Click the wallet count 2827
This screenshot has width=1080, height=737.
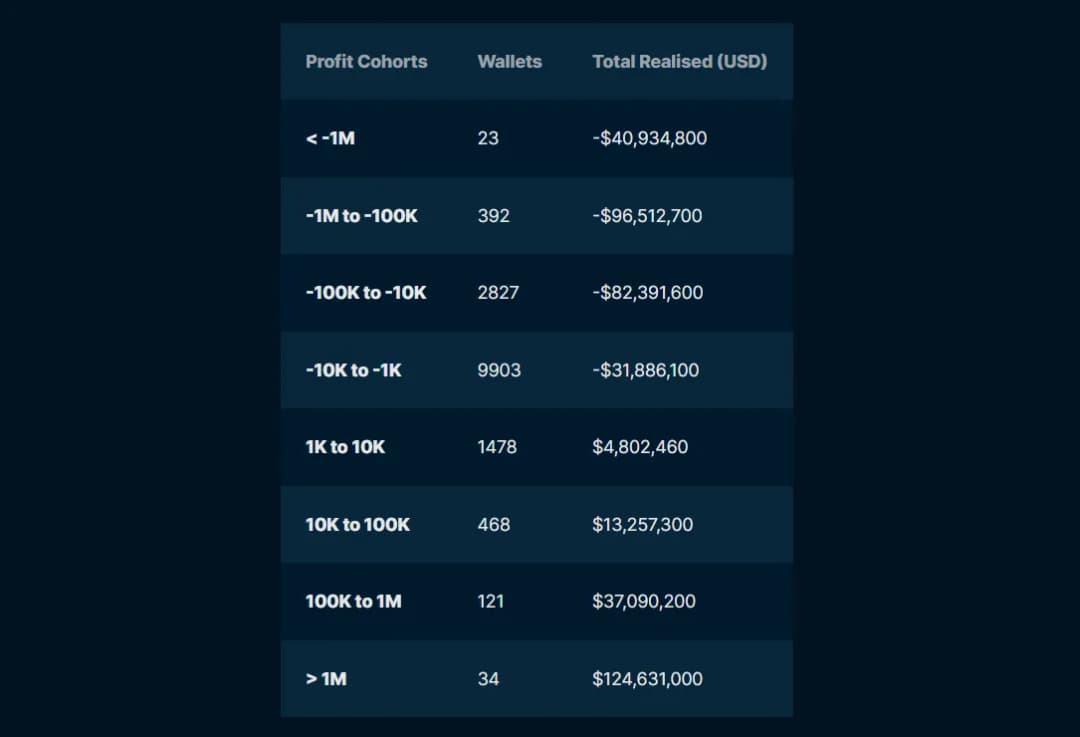pos(498,292)
